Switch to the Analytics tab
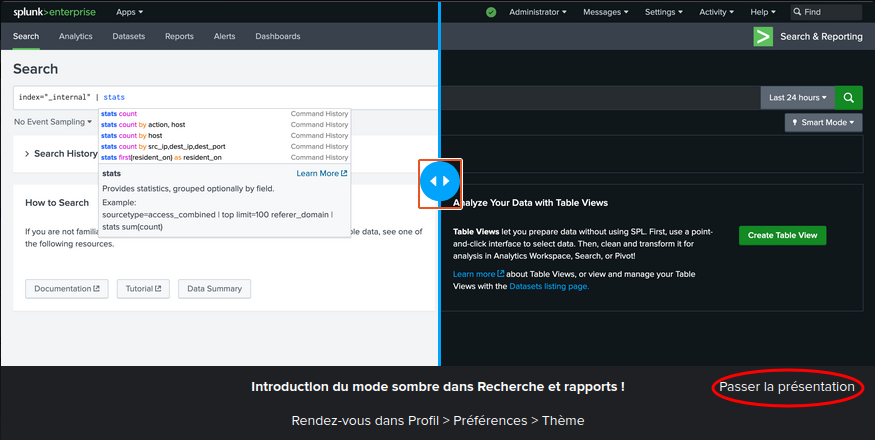The image size is (875, 440). pos(76,36)
